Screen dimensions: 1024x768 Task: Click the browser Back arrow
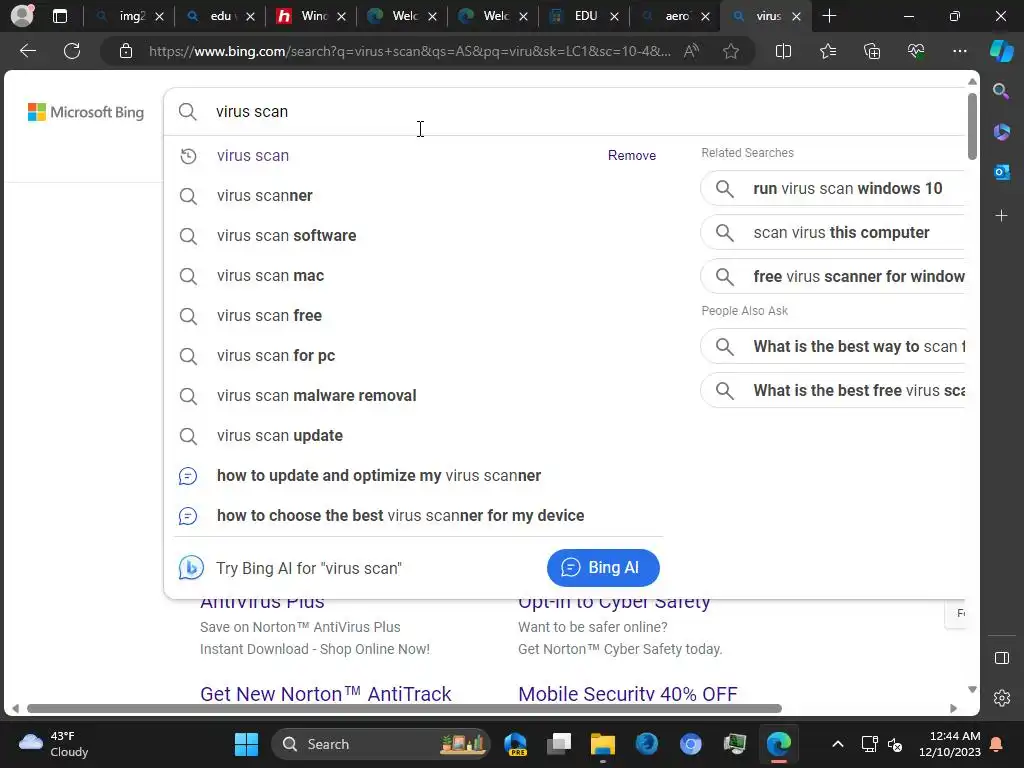tap(27, 51)
